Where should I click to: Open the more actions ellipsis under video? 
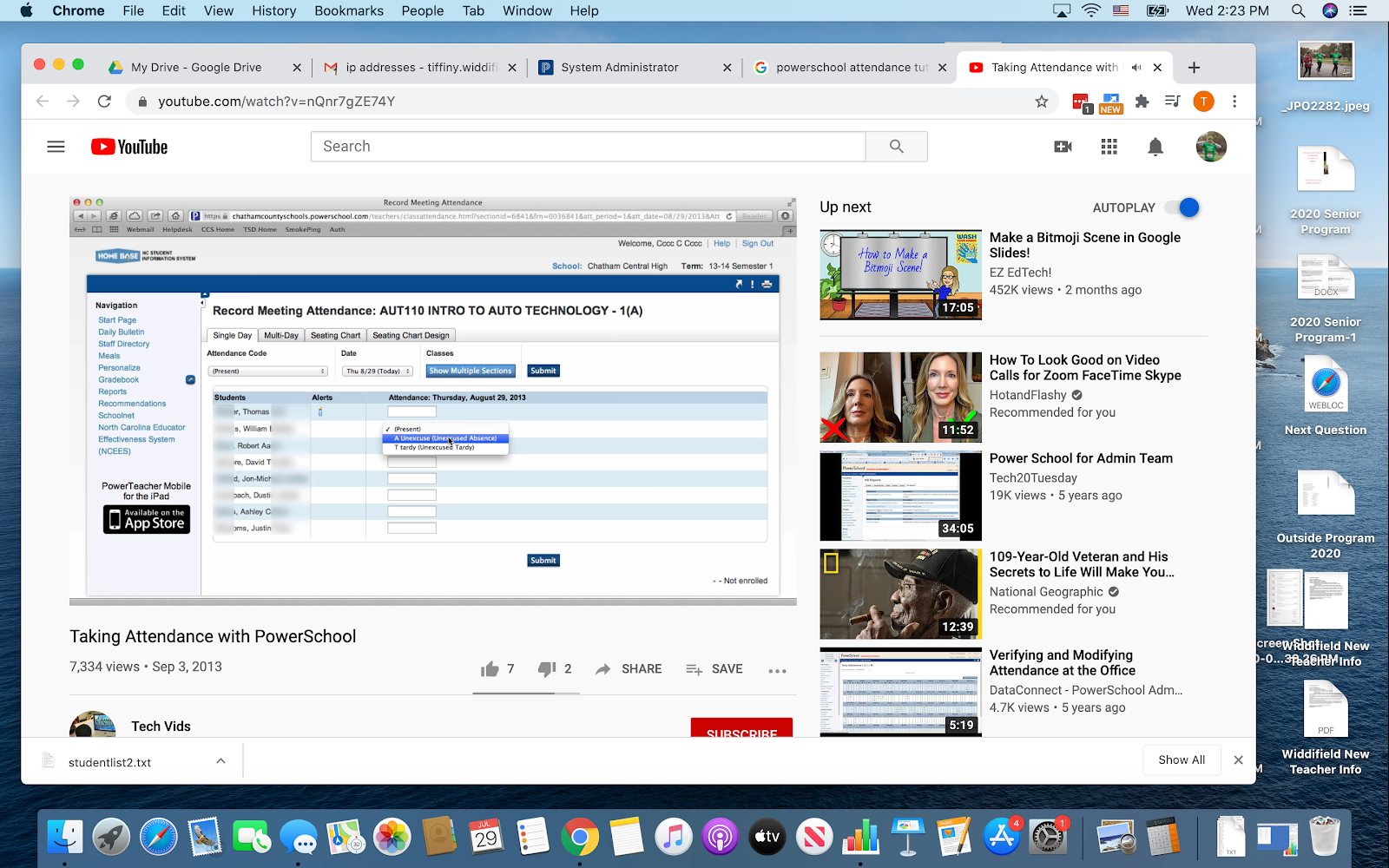point(777,670)
